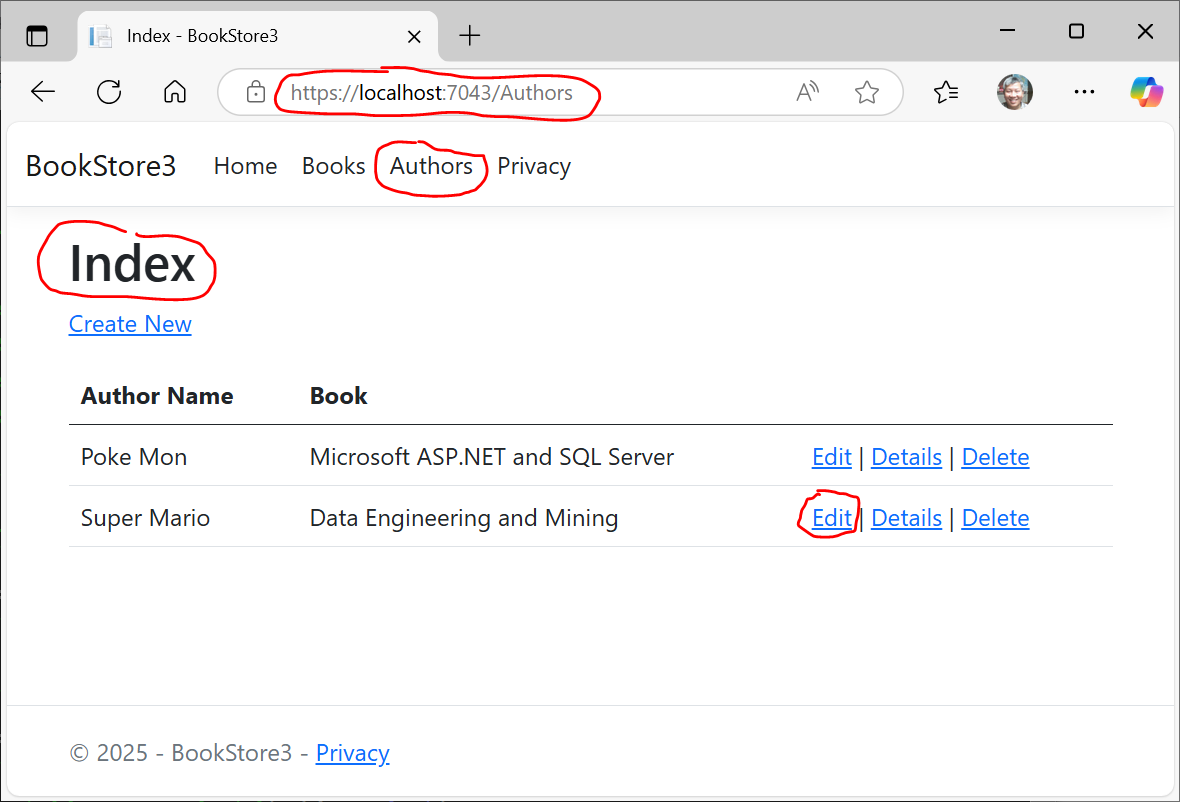Launch the Copilot icon
1180x802 pixels.
click(x=1146, y=92)
